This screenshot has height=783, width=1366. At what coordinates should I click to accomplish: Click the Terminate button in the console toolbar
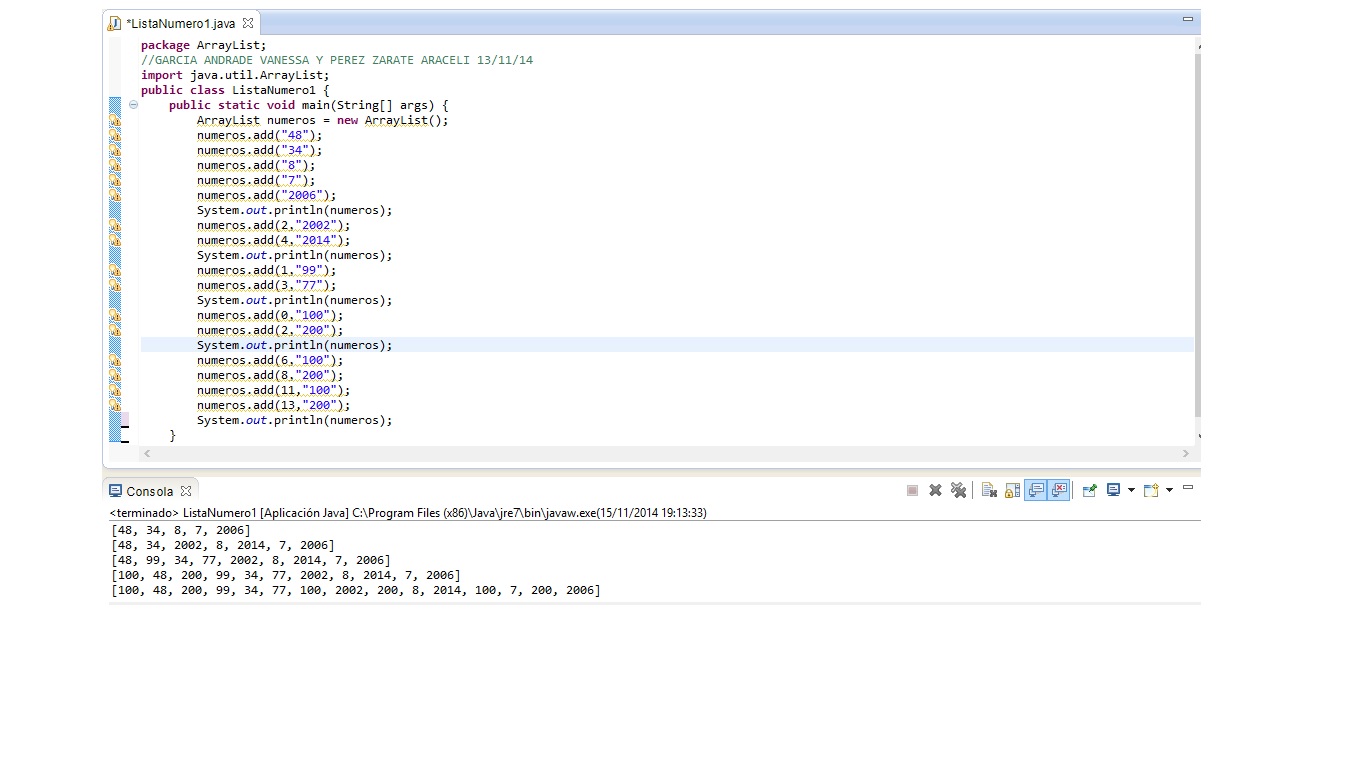pos(912,490)
